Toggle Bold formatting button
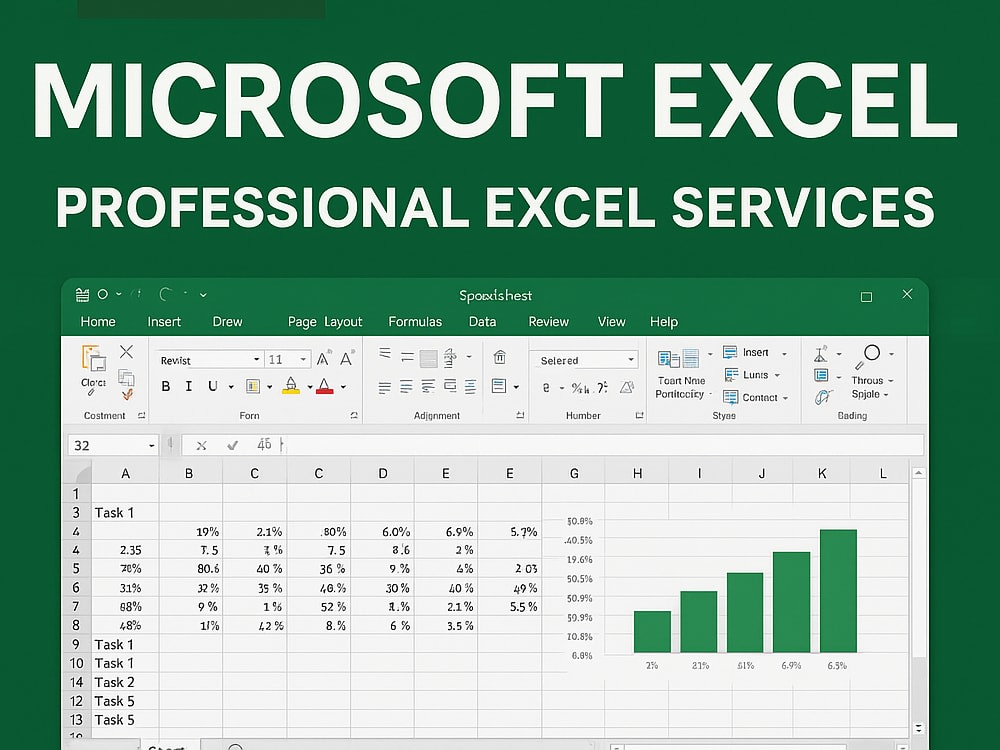 (166, 386)
